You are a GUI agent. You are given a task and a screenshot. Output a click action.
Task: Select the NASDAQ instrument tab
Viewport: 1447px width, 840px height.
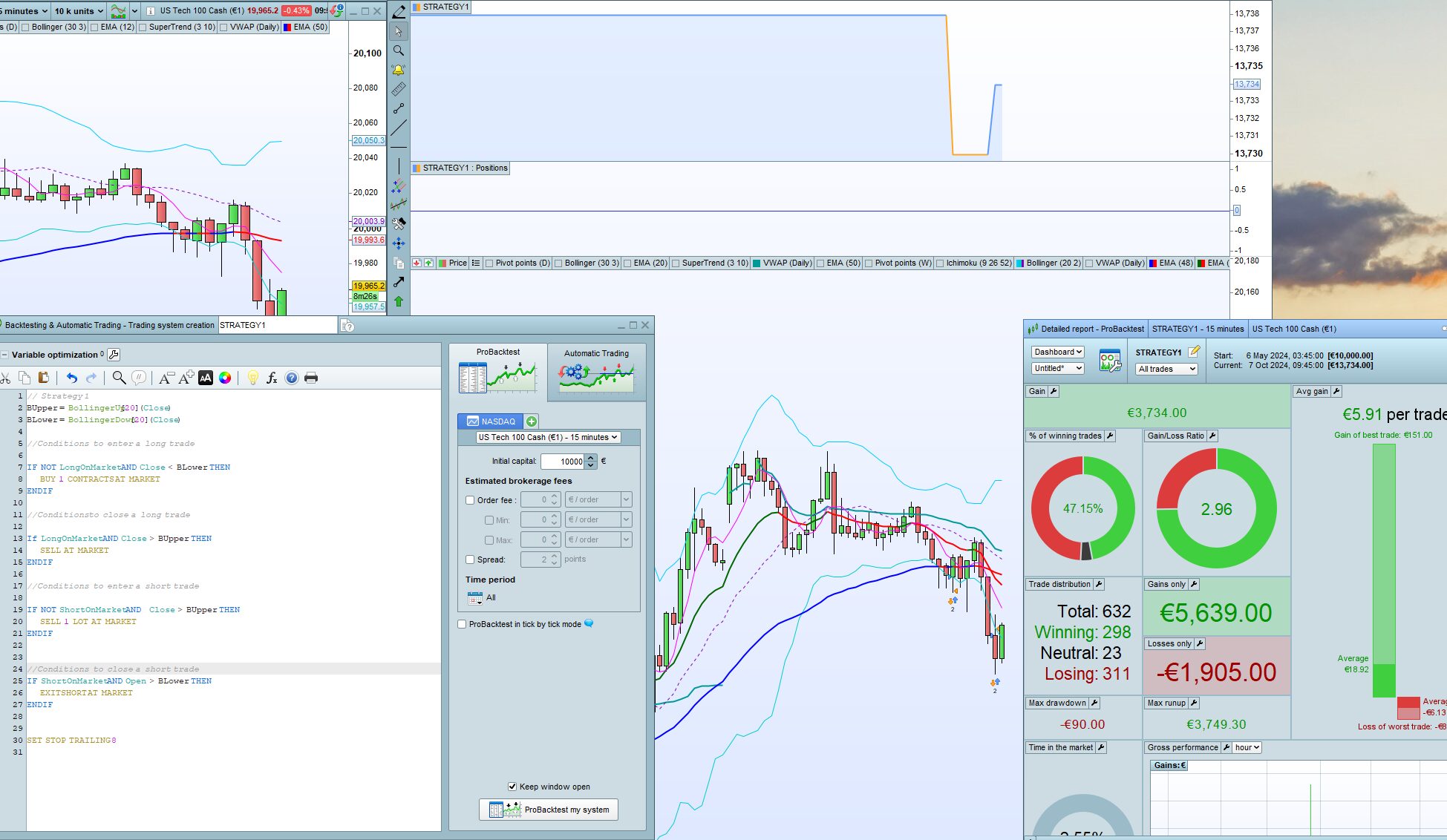pyautogui.click(x=491, y=421)
